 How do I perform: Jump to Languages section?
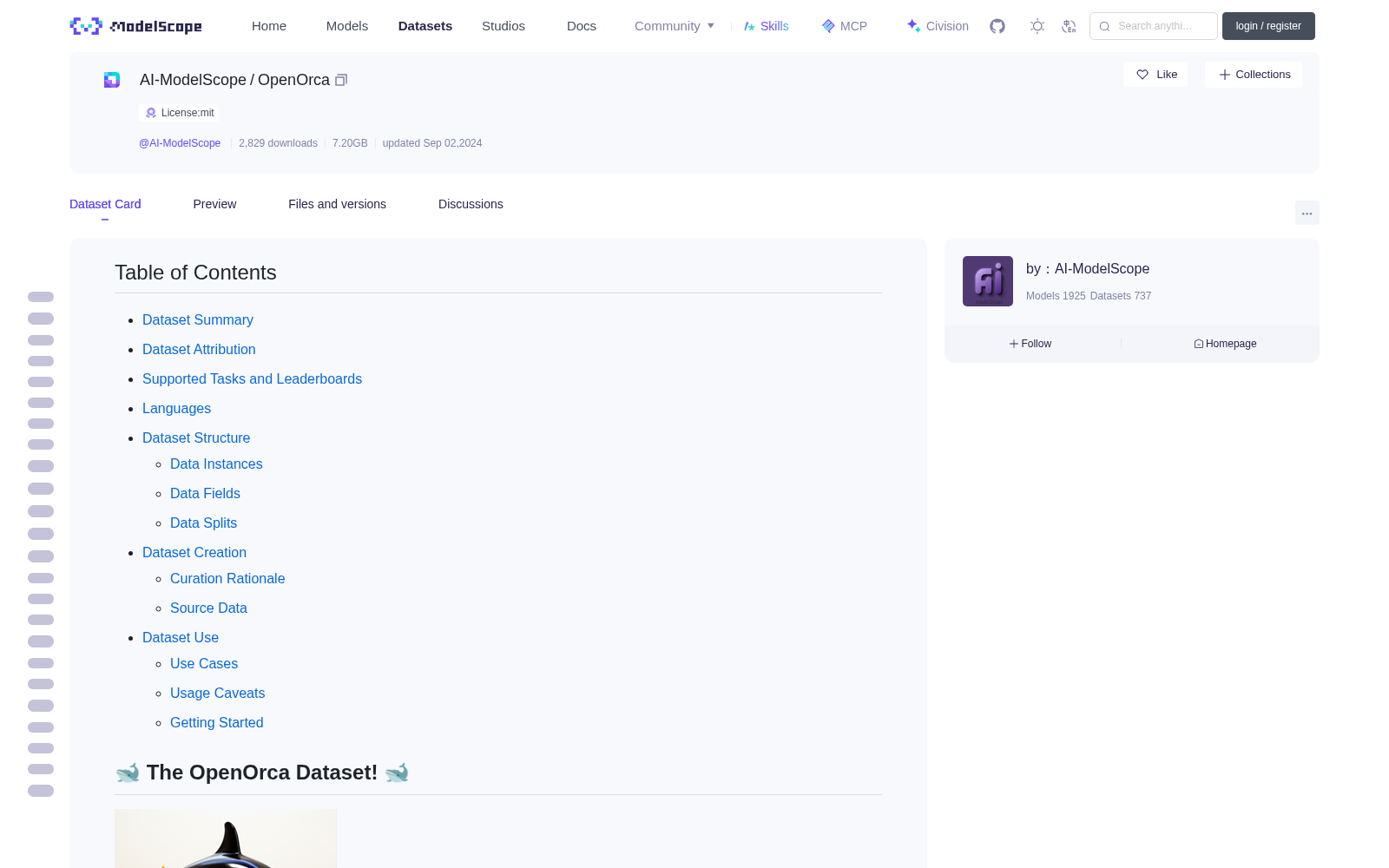(x=176, y=409)
